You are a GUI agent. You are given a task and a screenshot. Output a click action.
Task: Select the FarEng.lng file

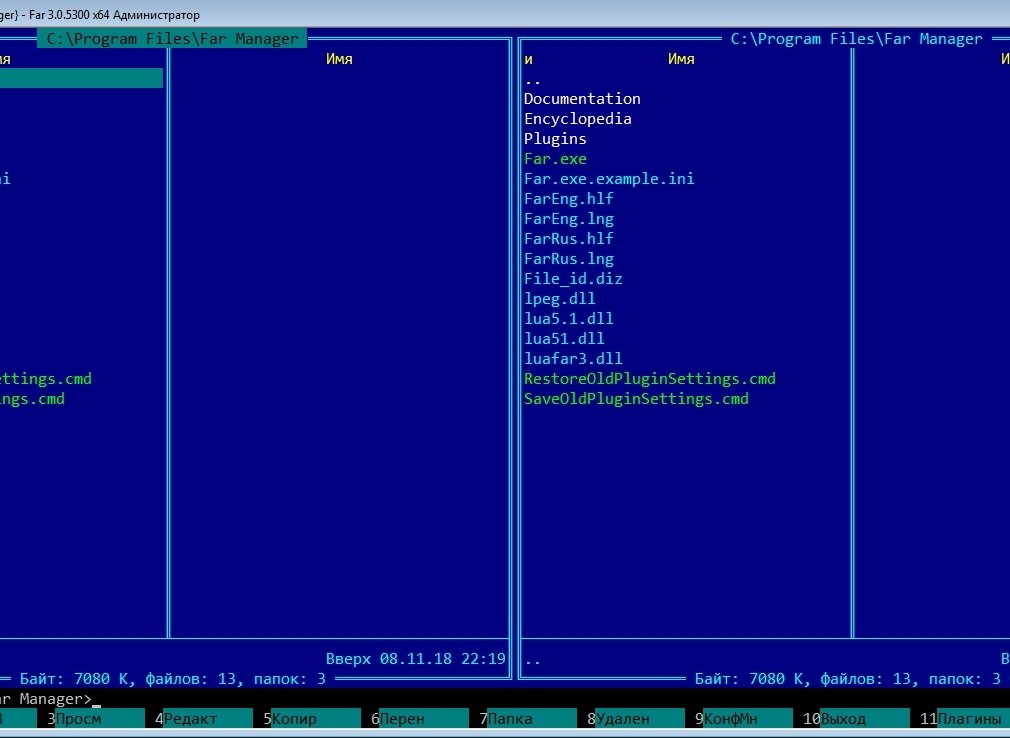[569, 218]
